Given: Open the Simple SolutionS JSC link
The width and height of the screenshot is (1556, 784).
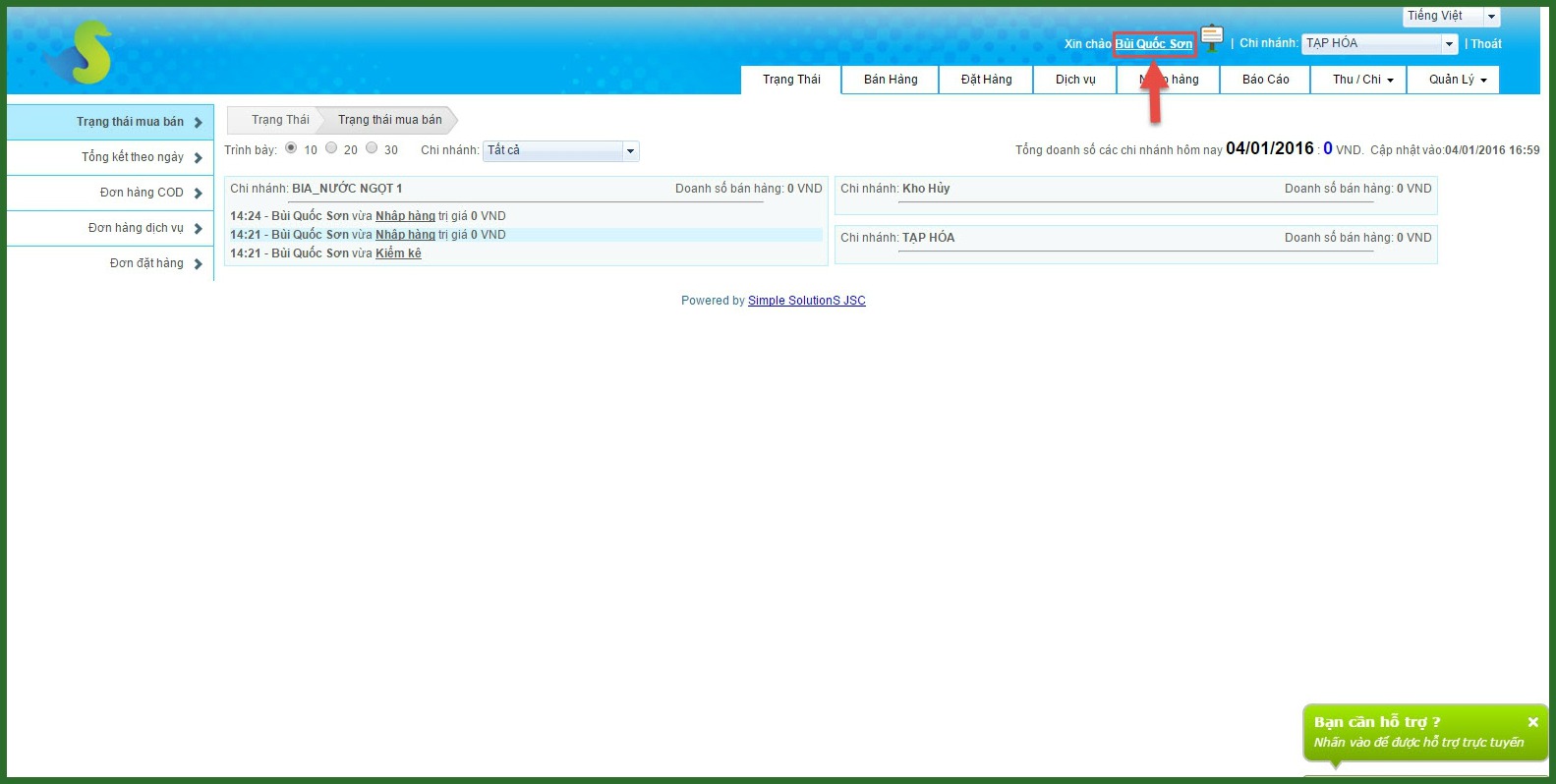Looking at the screenshot, I should tap(806, 301).
